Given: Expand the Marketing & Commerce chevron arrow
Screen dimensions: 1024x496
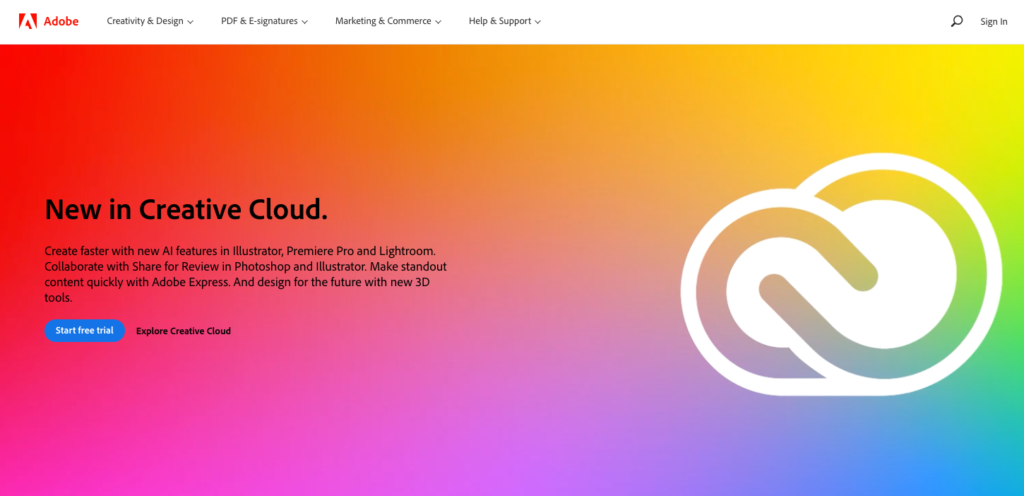Looking at the screenshot, I should click(439, 22).
